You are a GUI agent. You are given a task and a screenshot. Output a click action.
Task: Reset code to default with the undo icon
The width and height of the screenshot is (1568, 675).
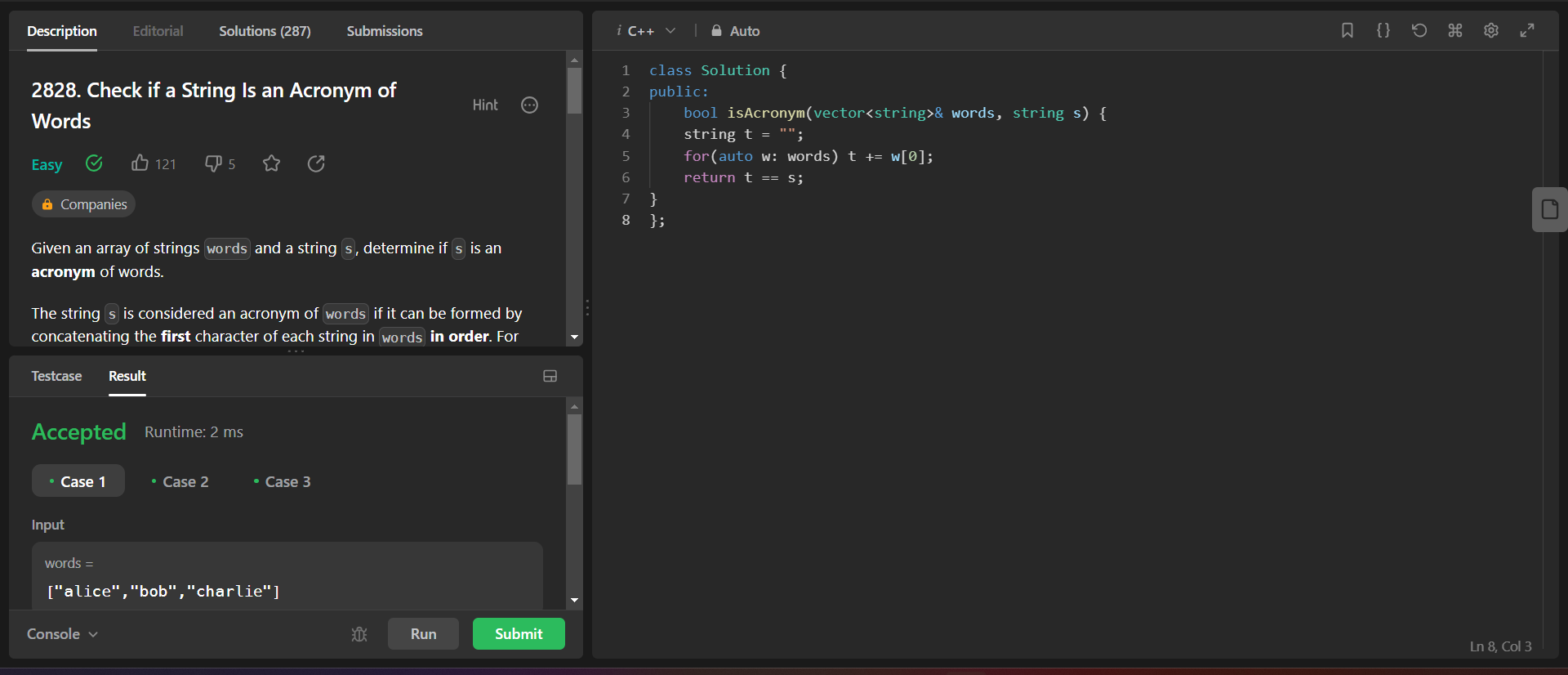[1419, 30]
